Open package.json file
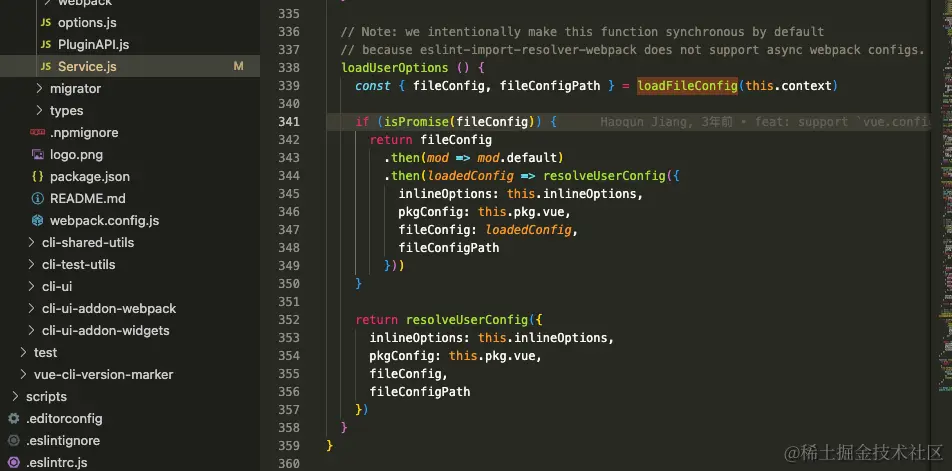The image size is (952, 471). tap(90, 177)
